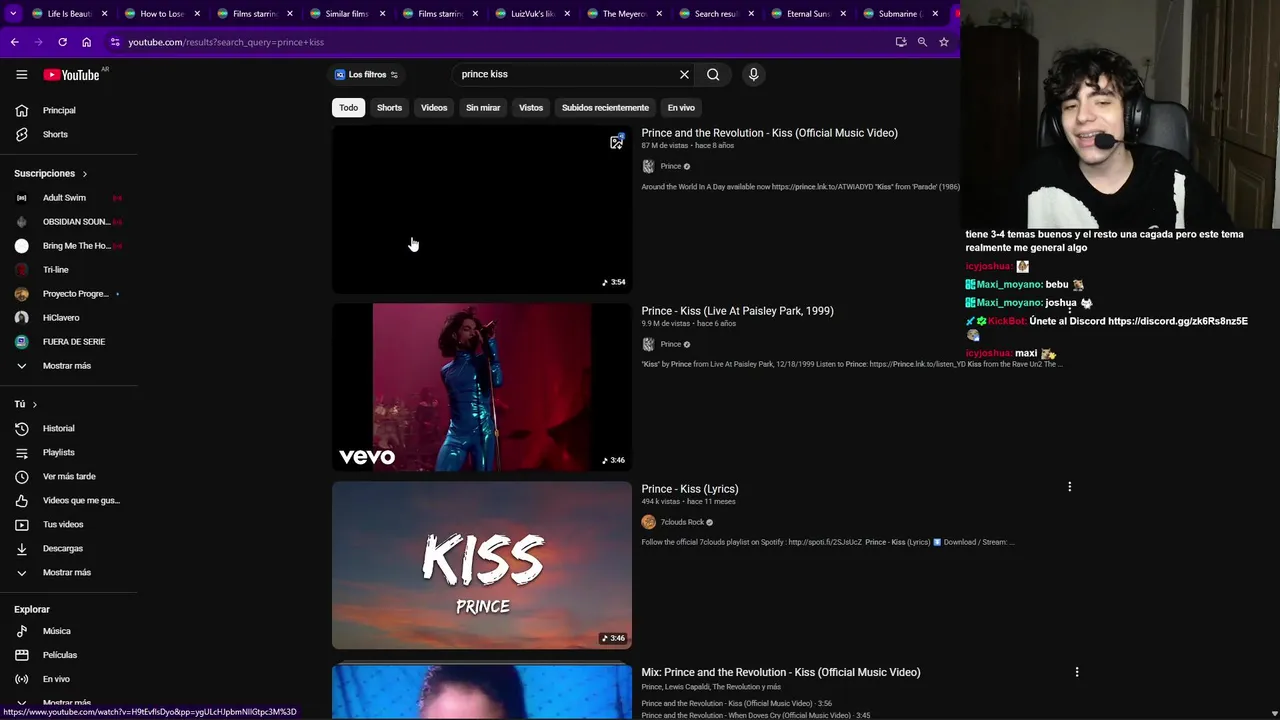The width and height of the screenshot is (1280, 720).
Task: Select the En vivo filter chip
Action: coord(681,107)
